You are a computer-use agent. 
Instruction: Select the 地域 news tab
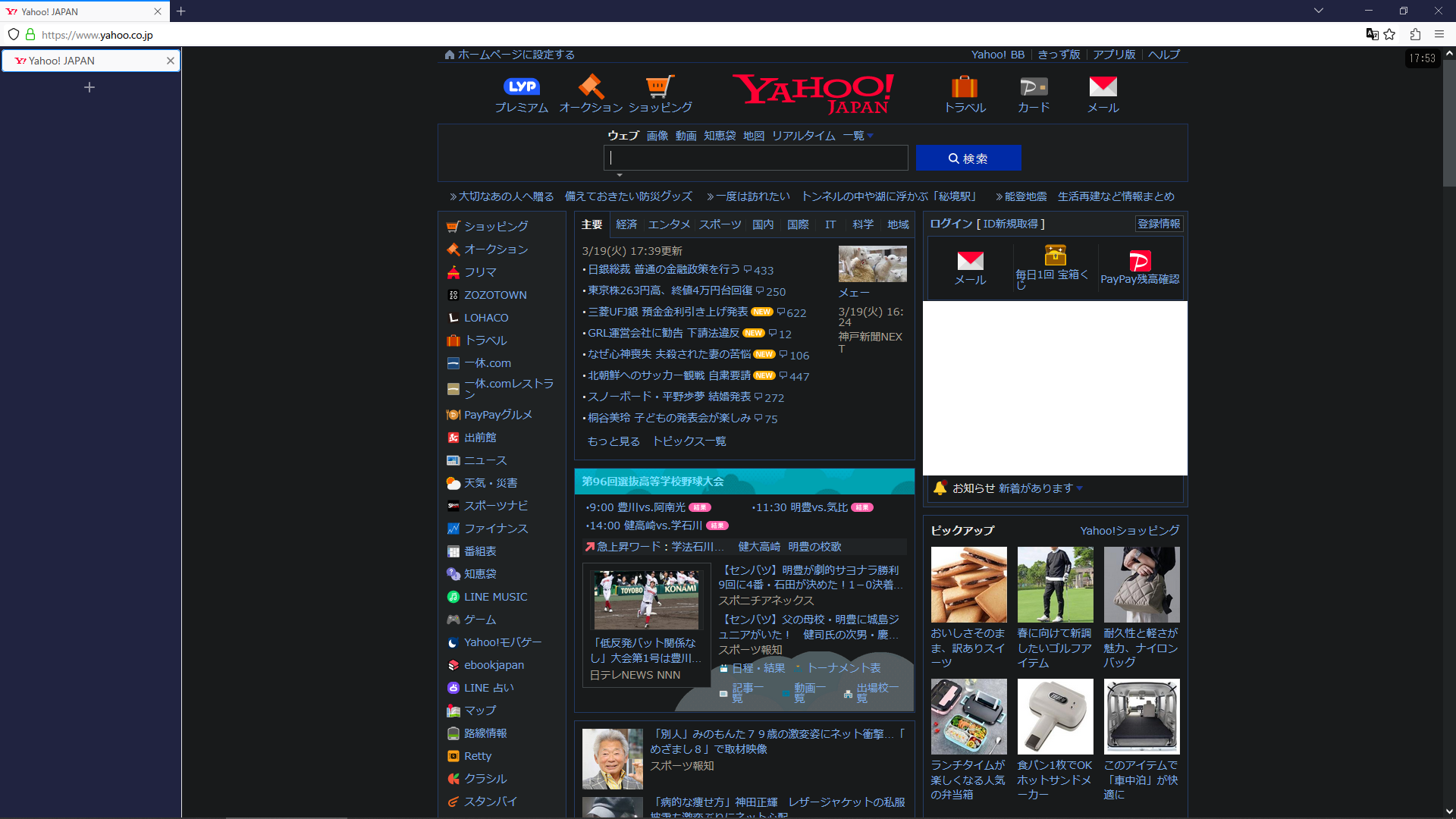pos(898,224)
